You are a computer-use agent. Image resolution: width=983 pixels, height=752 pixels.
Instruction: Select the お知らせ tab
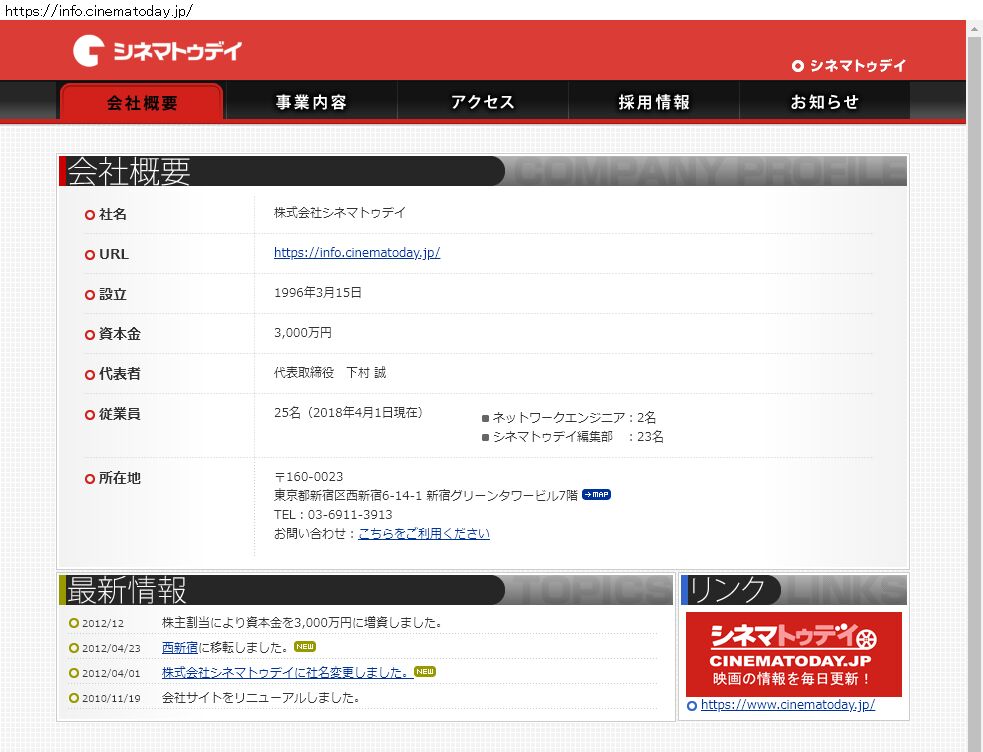(x=825, y=102)
